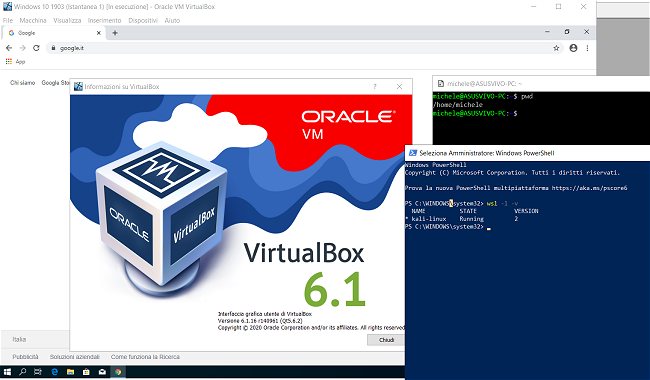This screenshot has width=650, height=380.
Task: Open the File menu in VirtualBox
Action: click(x=8, y=20)
